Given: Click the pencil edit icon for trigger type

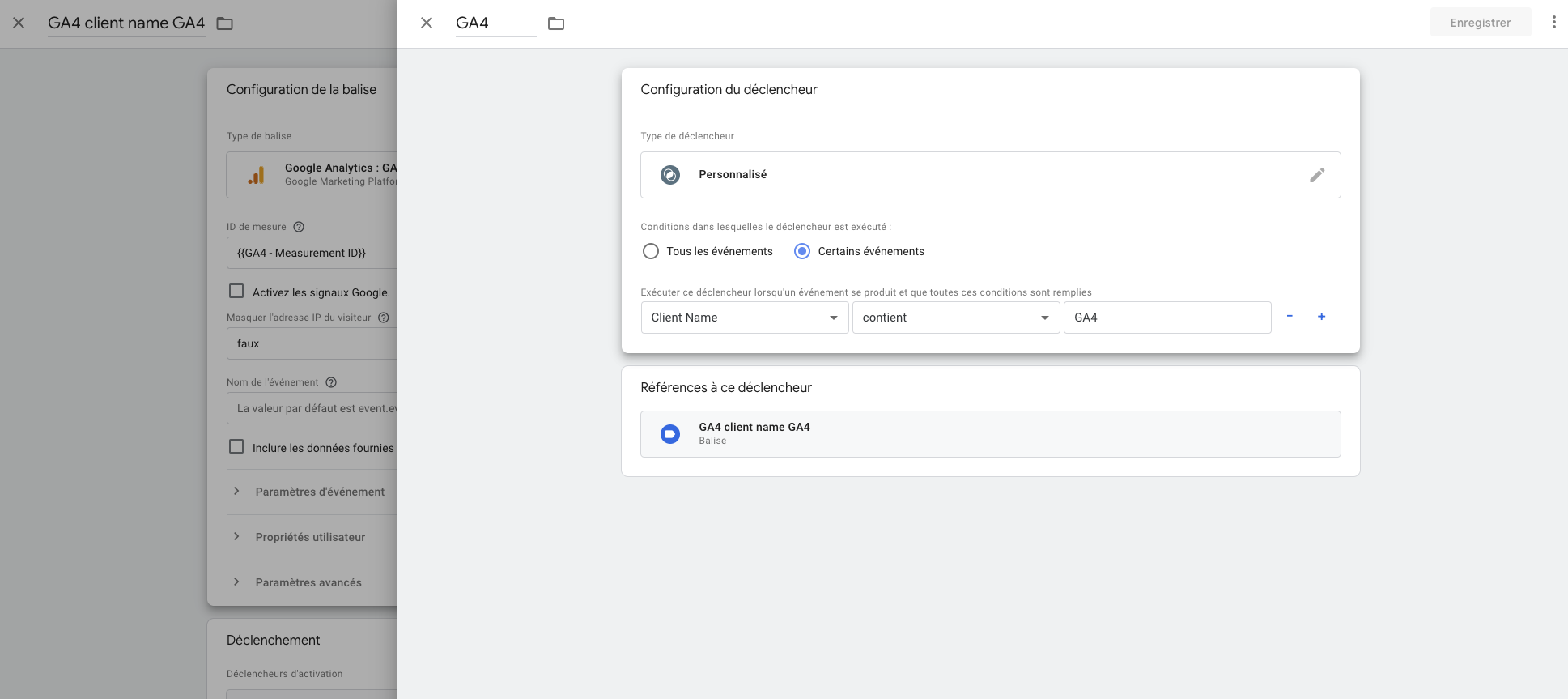Looking at the screenshot, I should pos(1317,175).
